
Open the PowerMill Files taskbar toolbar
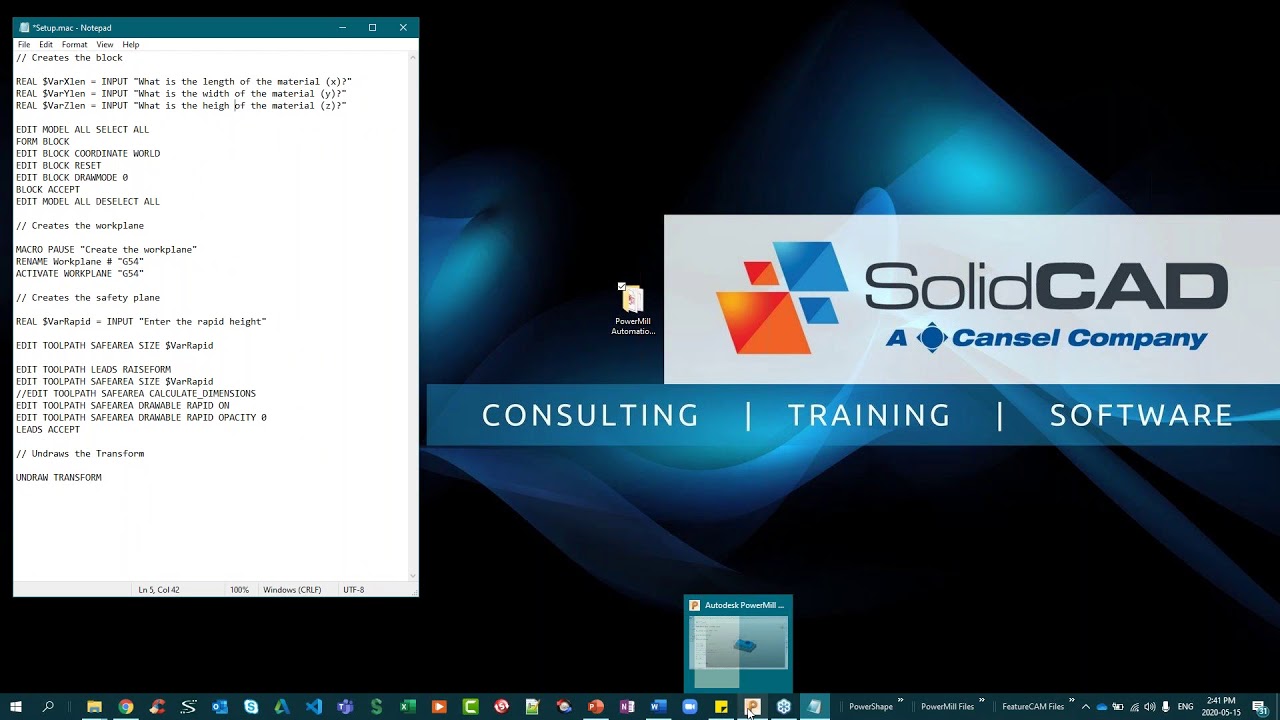[947, 706]
